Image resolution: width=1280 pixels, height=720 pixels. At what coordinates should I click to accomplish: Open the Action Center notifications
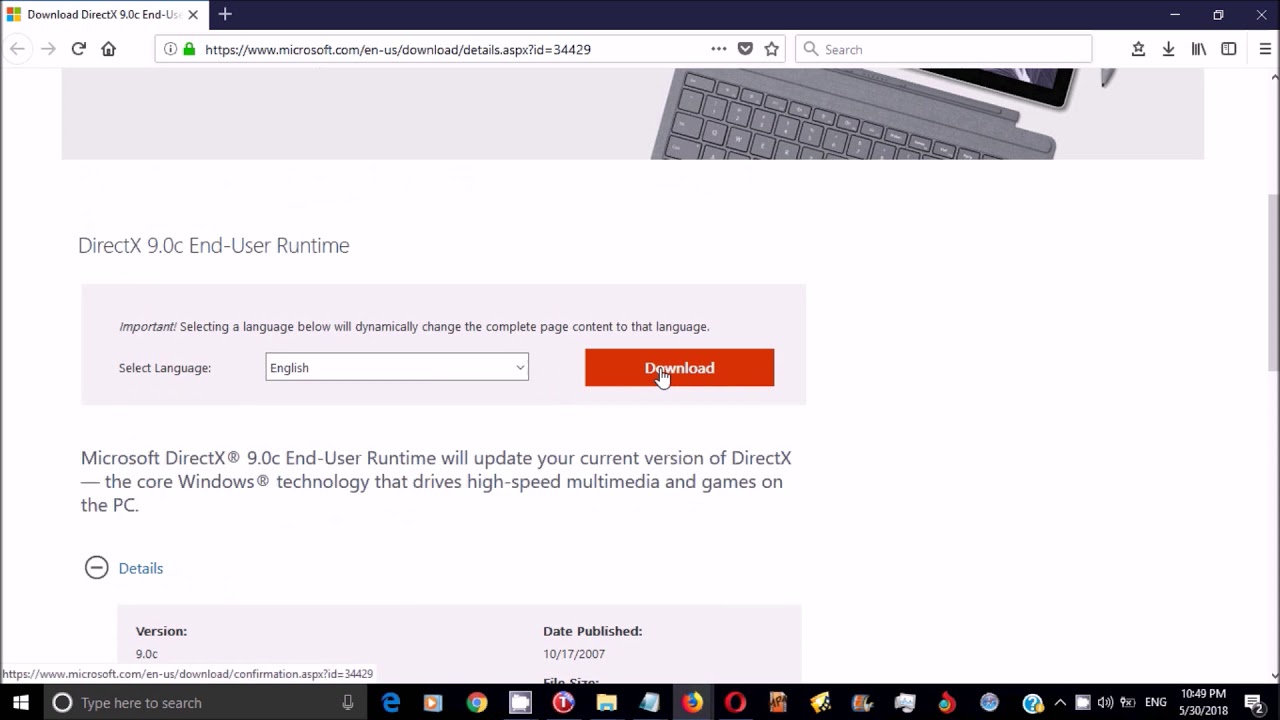(x=1253, y=703)
